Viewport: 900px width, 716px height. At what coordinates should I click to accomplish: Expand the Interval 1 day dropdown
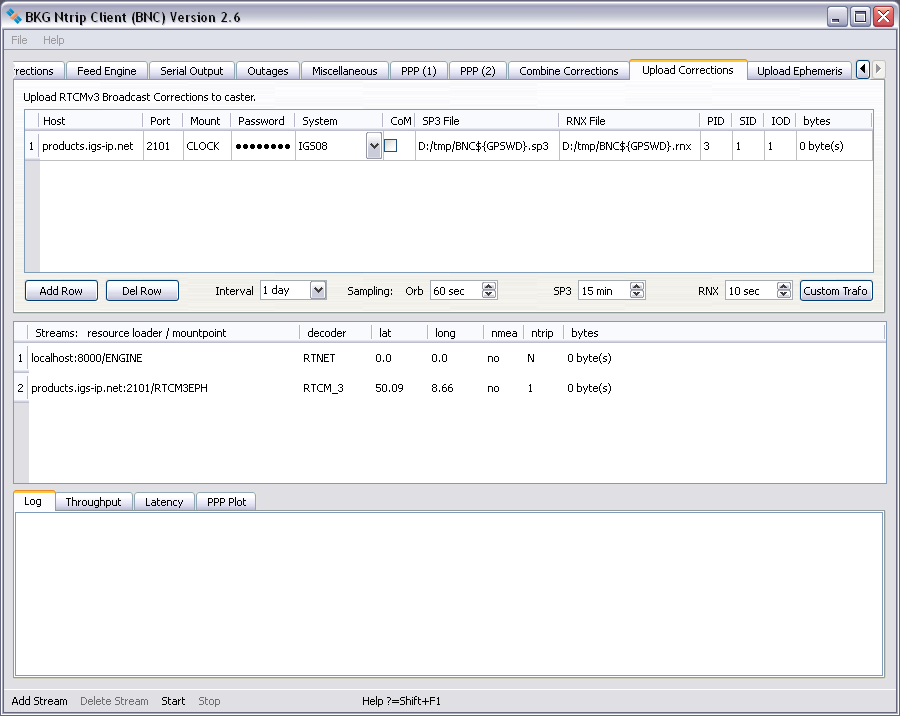(318, 290)
